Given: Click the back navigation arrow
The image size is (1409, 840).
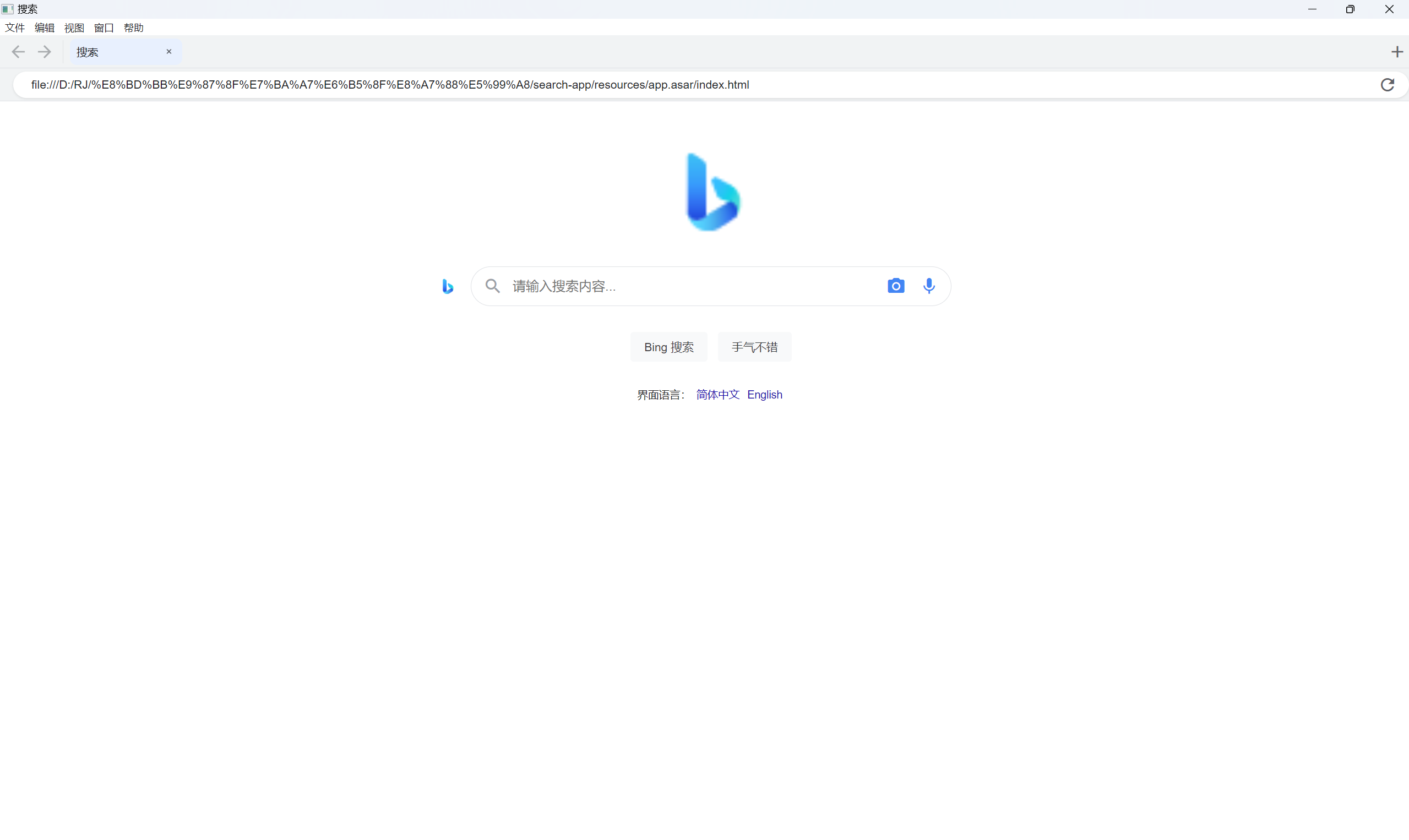Looking at the screenshot, I should pyautogui.click(x=18, y=52).
